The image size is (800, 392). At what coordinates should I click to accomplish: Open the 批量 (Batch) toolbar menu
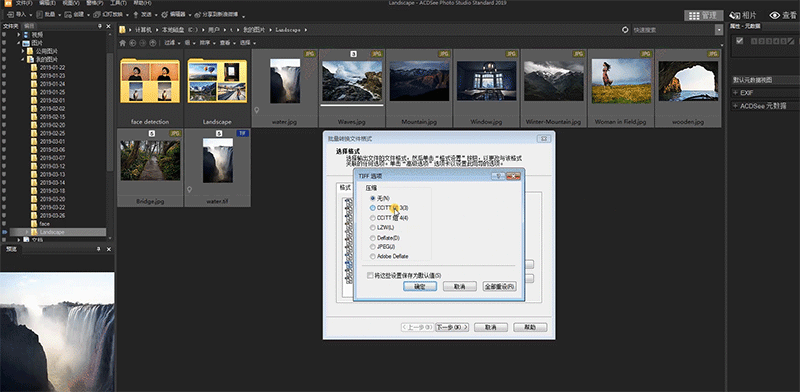(49, 15)
